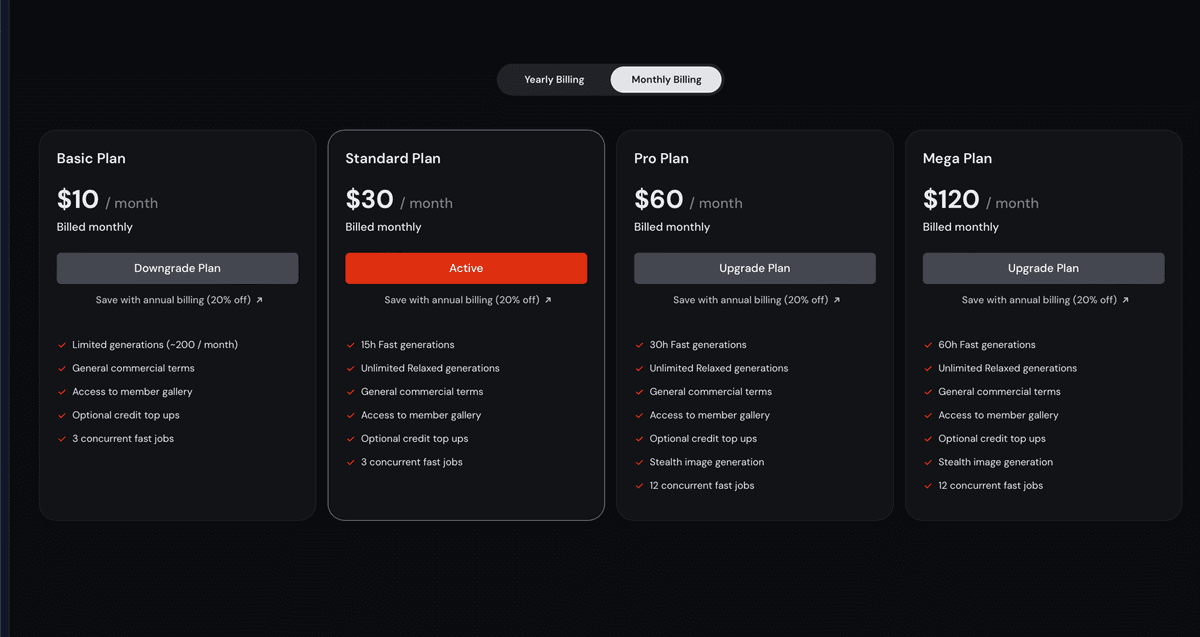This screenshot has width=1200, height=637.
Task: Open Basic Plan annual billing savings link
Action: pyautogui.click(x=173, y=300)
